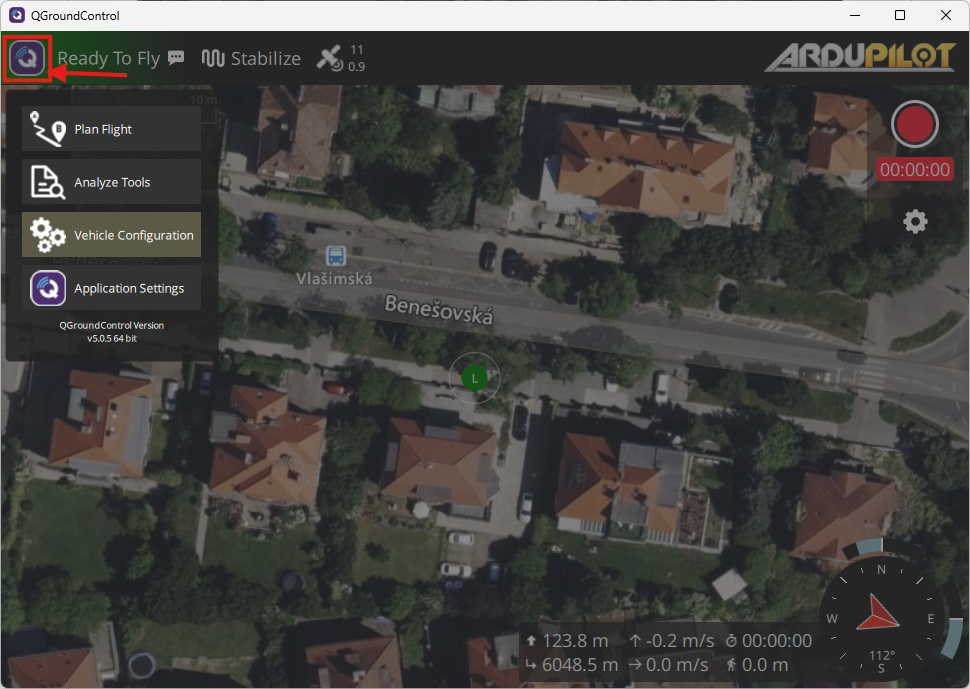Click the Vehicle Configuration gears icon
Image resolution: width=970 pixels, height=689 pixels.
click(x=47, y=235)
